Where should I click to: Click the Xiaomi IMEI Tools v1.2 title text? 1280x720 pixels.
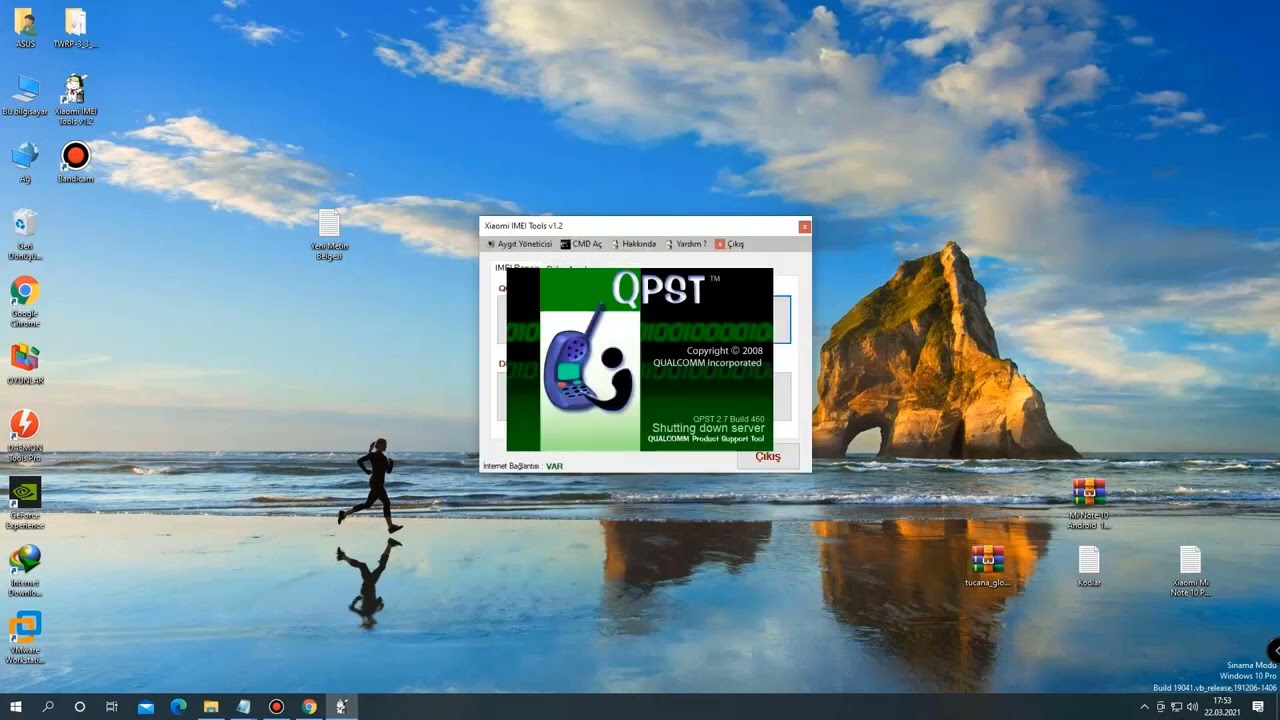tap(524, 226)
